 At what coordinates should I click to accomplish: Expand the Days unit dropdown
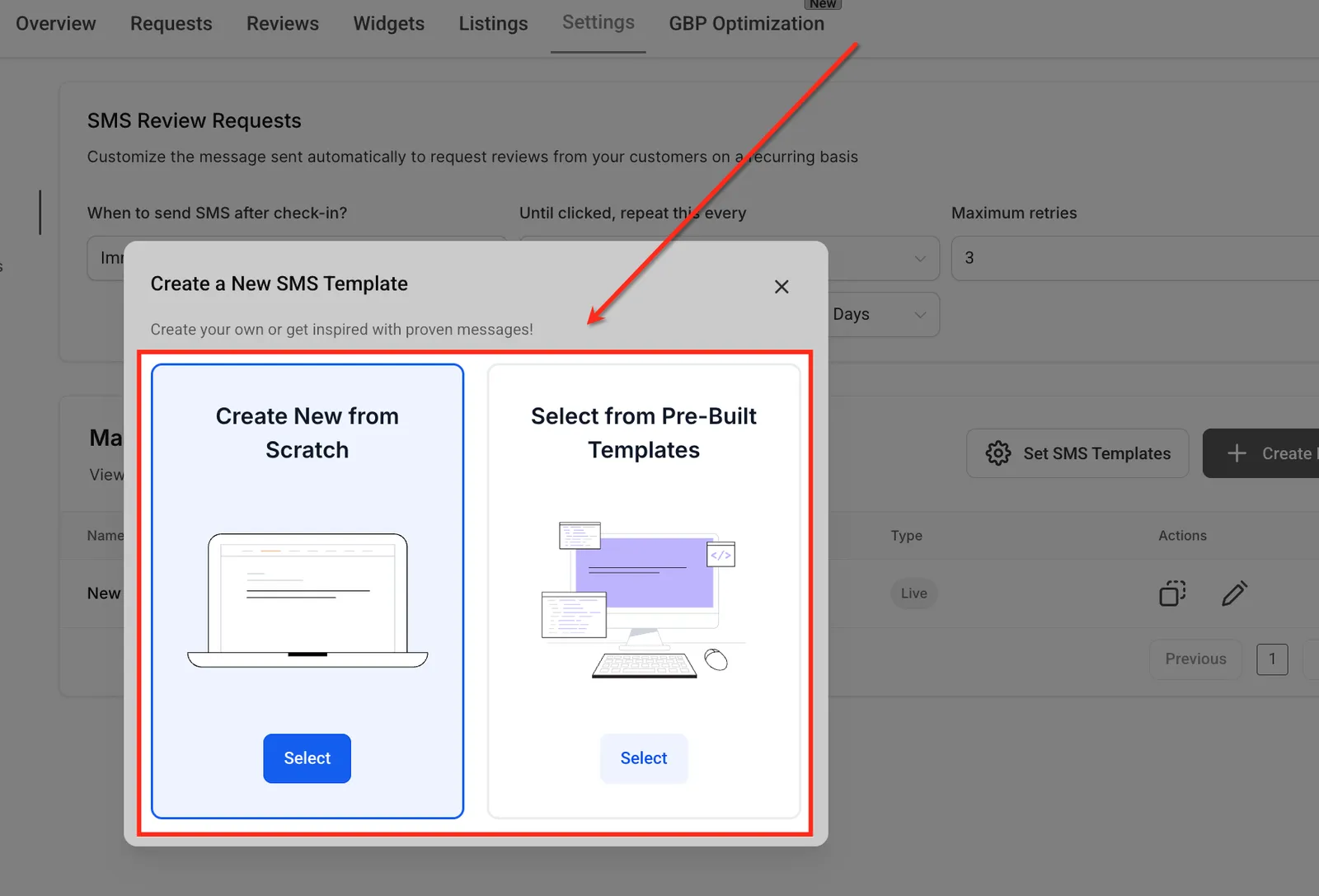pos(882,314)
